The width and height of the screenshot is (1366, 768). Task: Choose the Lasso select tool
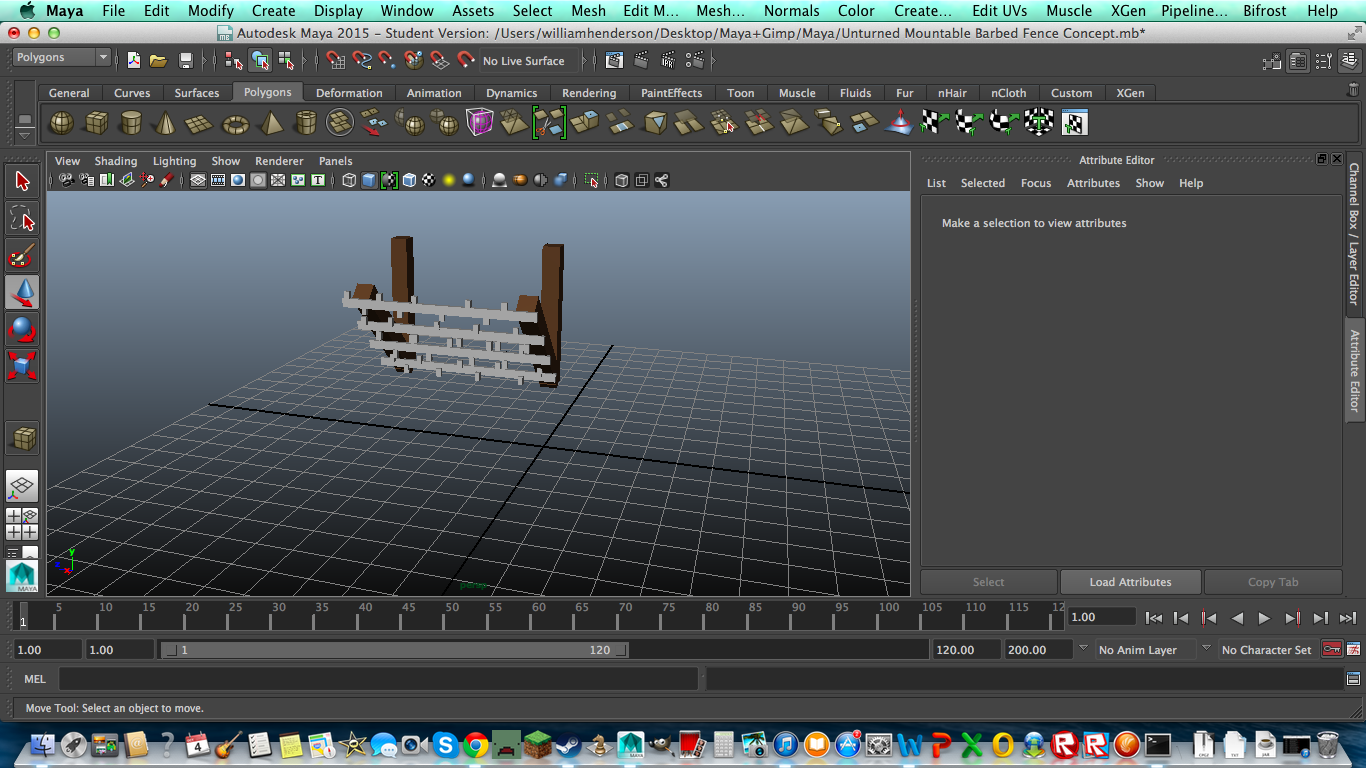click(22, 218)
